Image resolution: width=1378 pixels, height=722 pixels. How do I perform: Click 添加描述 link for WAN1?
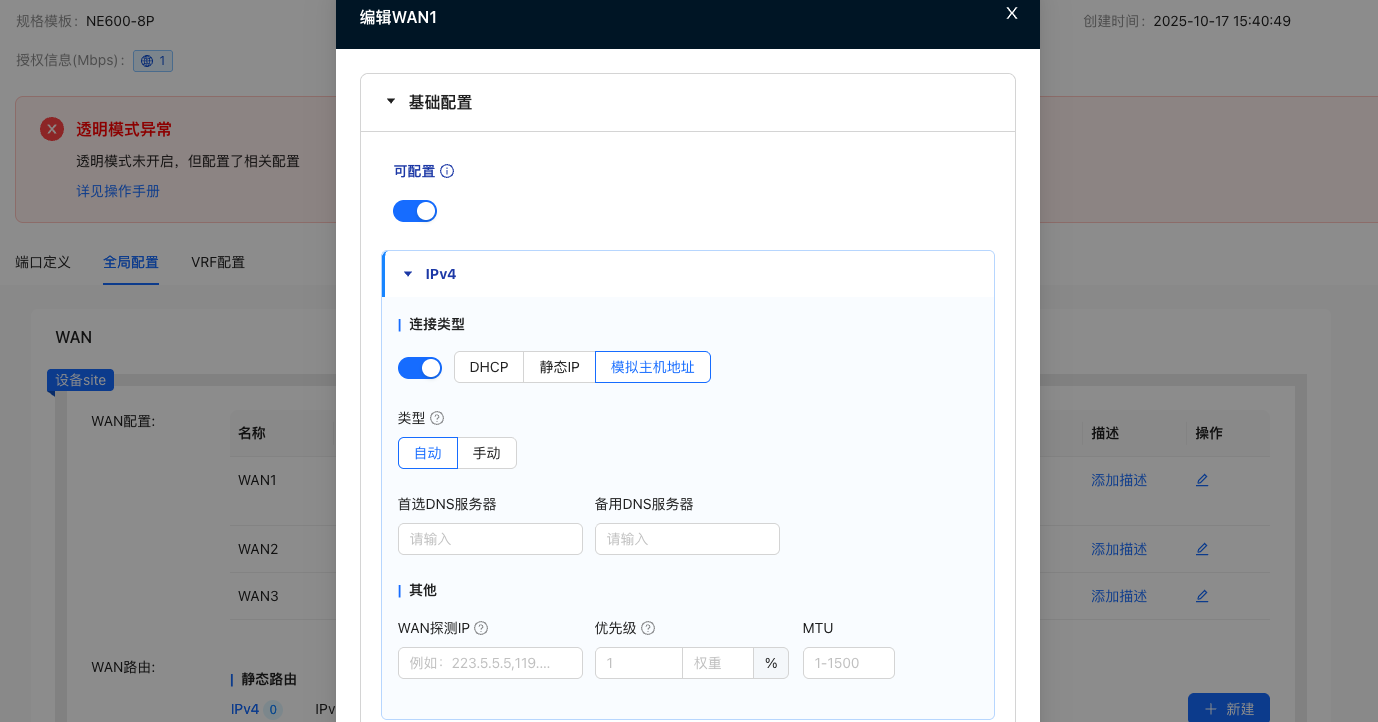1119,480
